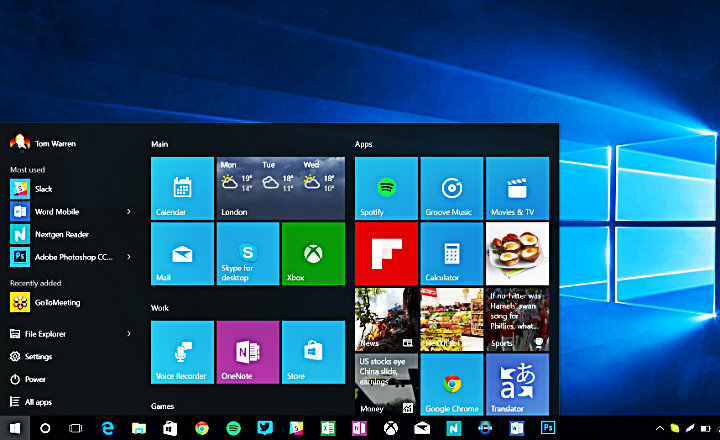Image resolution: width=720 pixels, height=440 pixels.
Task: Open the green Xbox tile
Action: click(x=313, y=254)
